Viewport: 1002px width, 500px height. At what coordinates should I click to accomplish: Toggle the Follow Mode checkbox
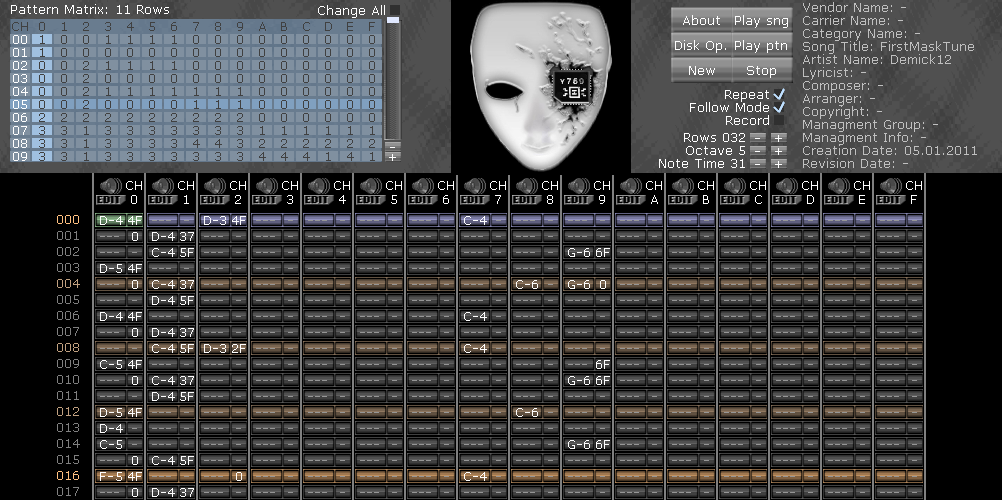click(x=779, y=107)
